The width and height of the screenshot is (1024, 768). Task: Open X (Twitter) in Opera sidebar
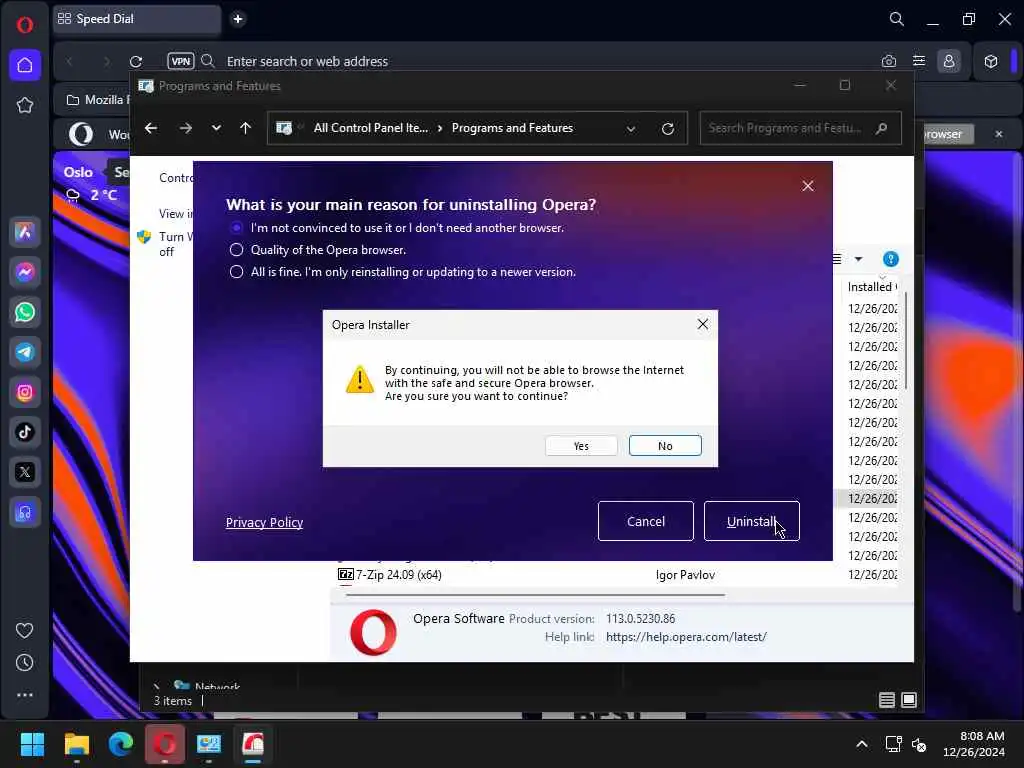(x=25, y=472)
